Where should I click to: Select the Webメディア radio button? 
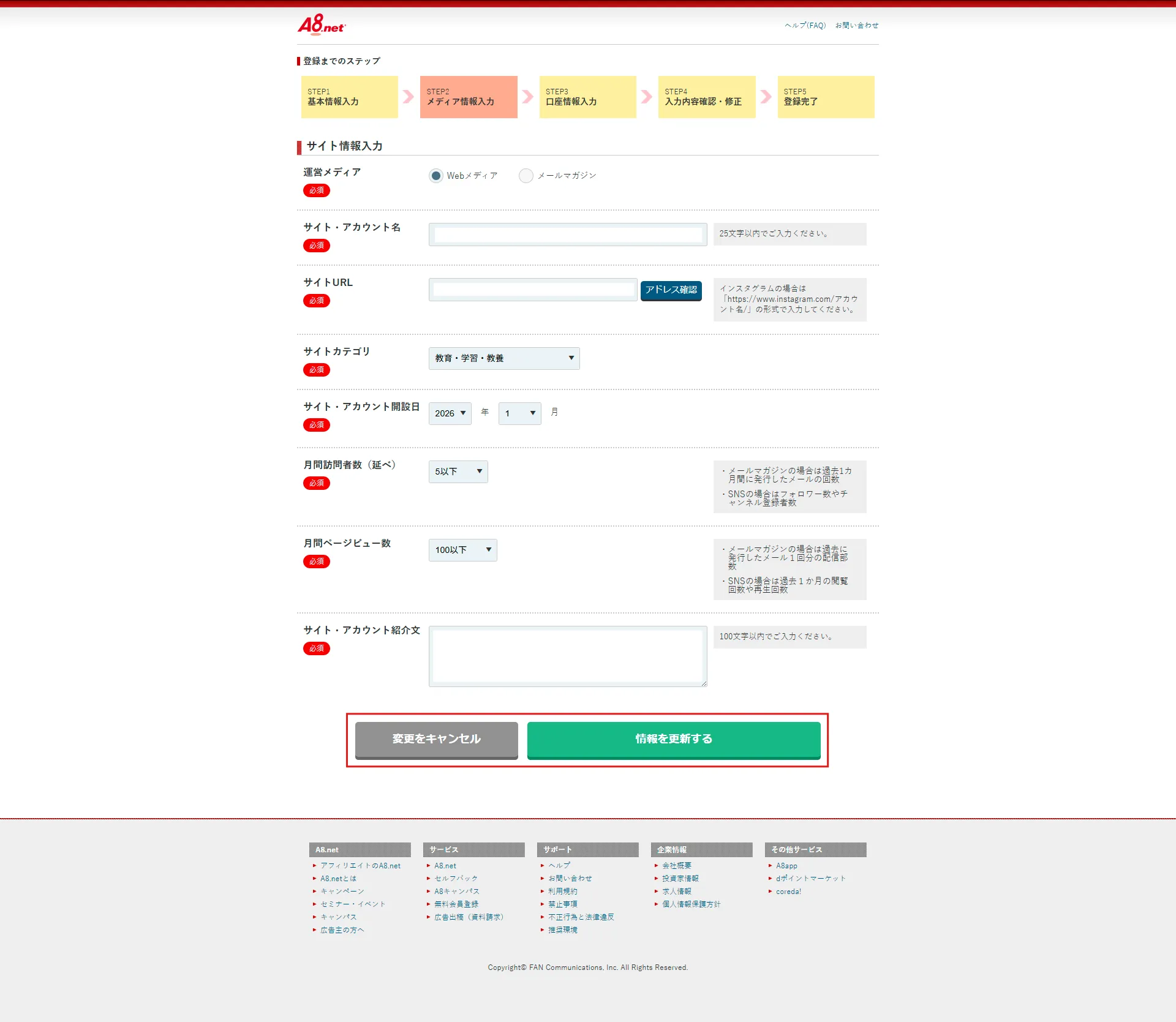435,176
